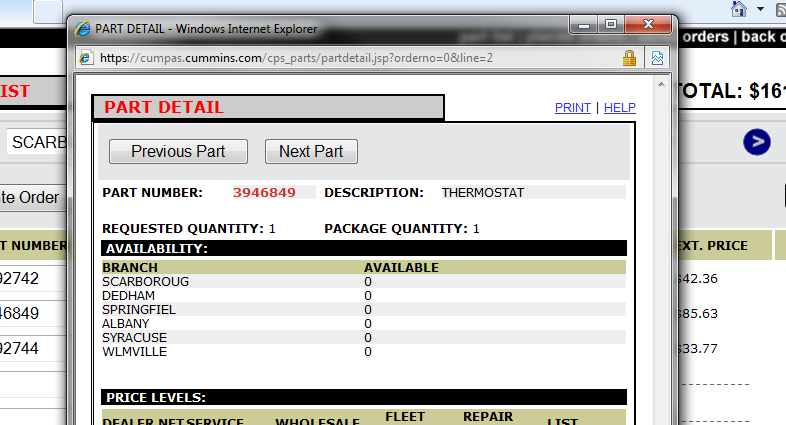Viewport: 786px width, 425px height.
Task: Click the home icon in background browser
Action: click(x=739, y=9)
